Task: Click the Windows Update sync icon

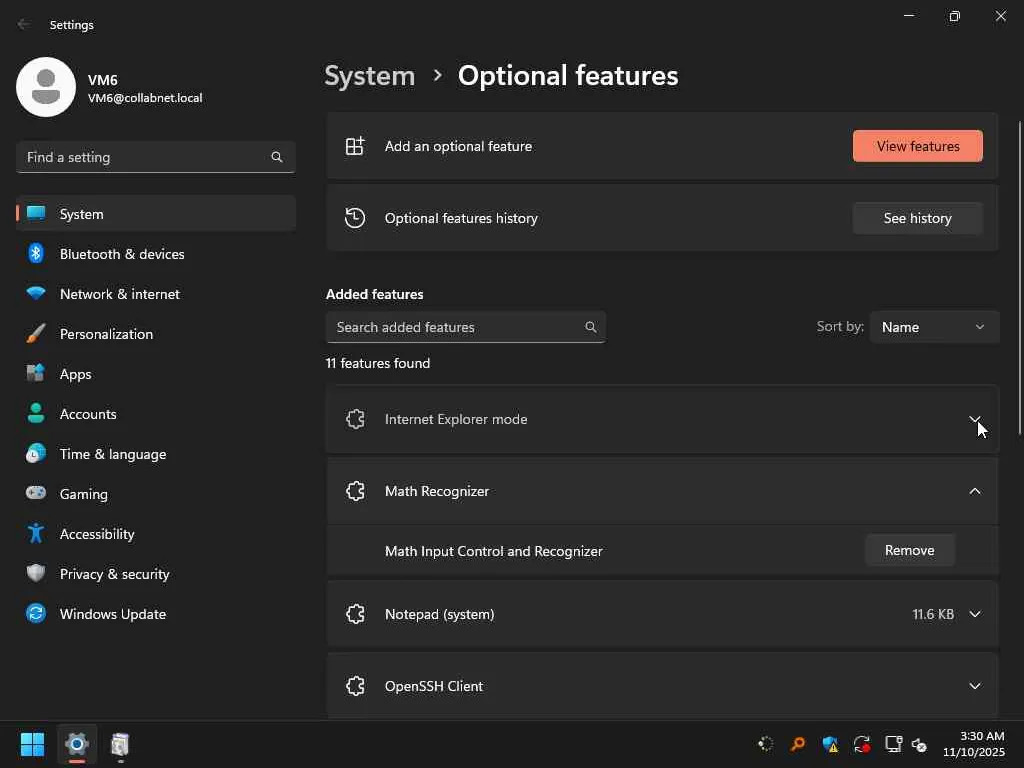Action: point(36,614)
